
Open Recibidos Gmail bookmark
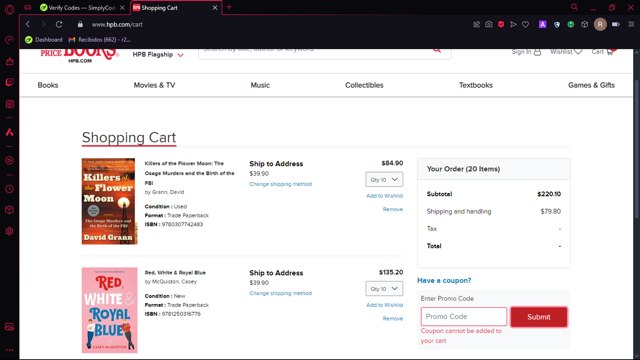(100, 40)
